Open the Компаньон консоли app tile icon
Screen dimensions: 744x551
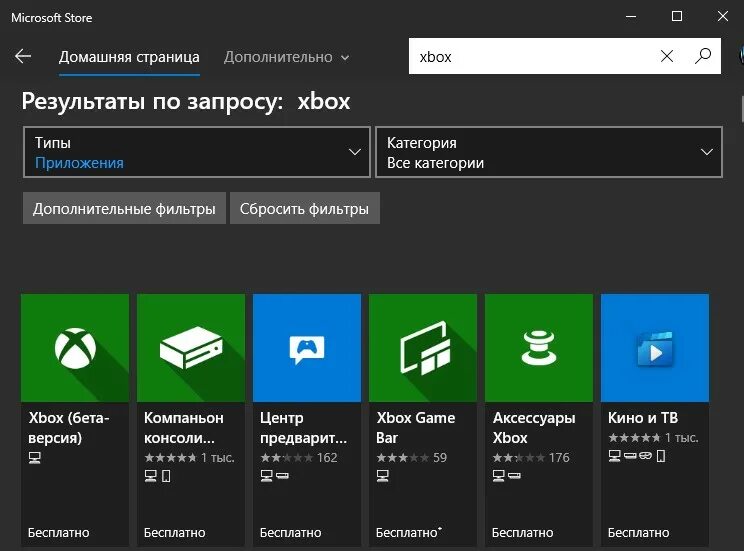pos(191,348)
